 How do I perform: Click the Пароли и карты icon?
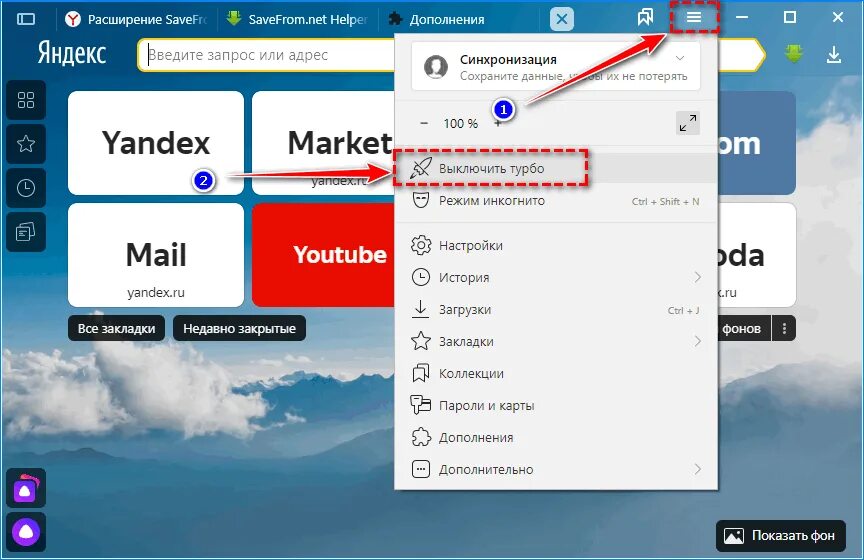(x=420, y=405)
